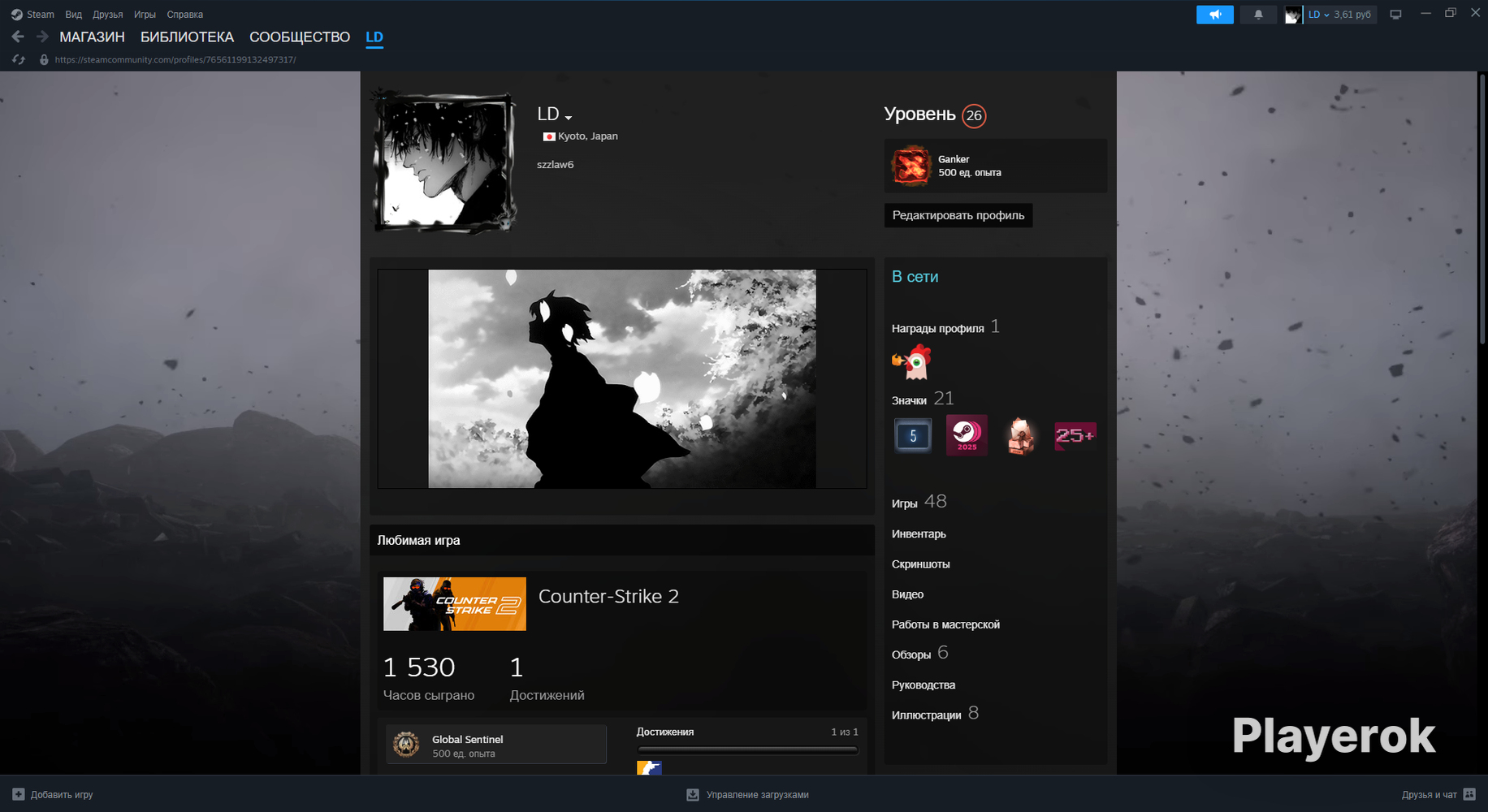Click the Global Sentinel badge icon
1488x812 pixels.
click(406, 745)
